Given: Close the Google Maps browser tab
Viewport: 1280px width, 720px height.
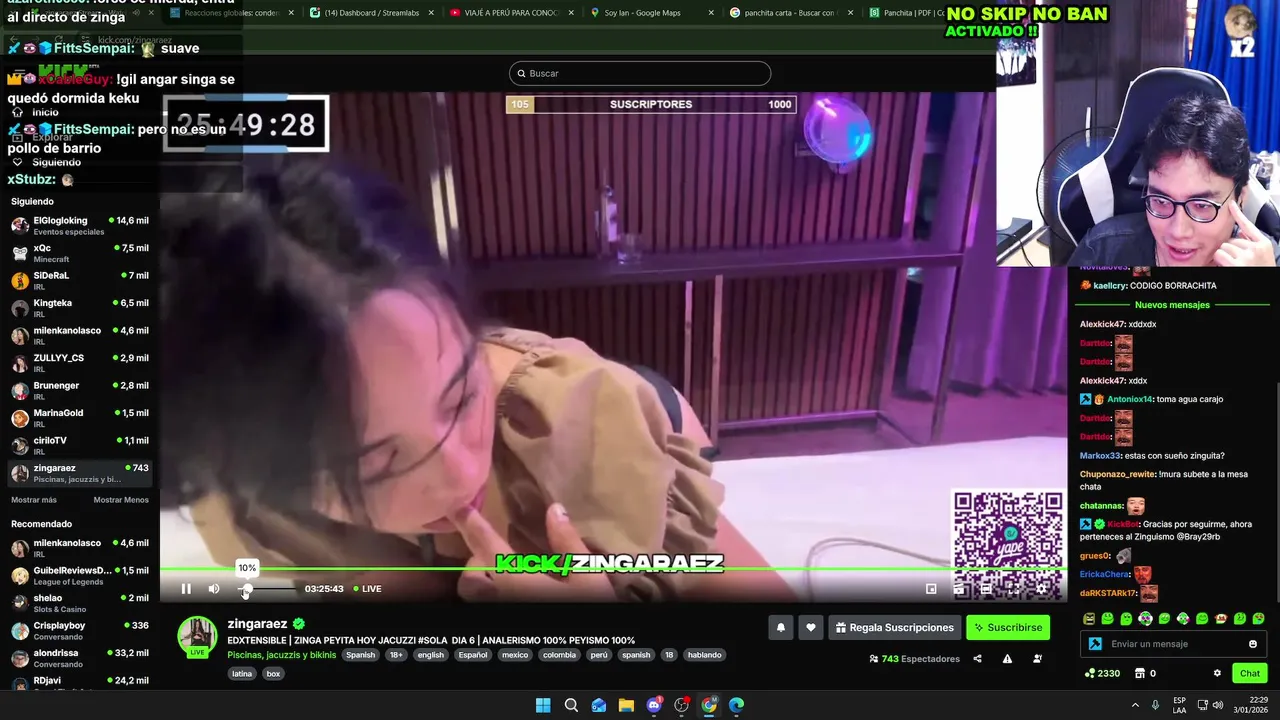Looking at the screenshot, I should click(711, 13).
